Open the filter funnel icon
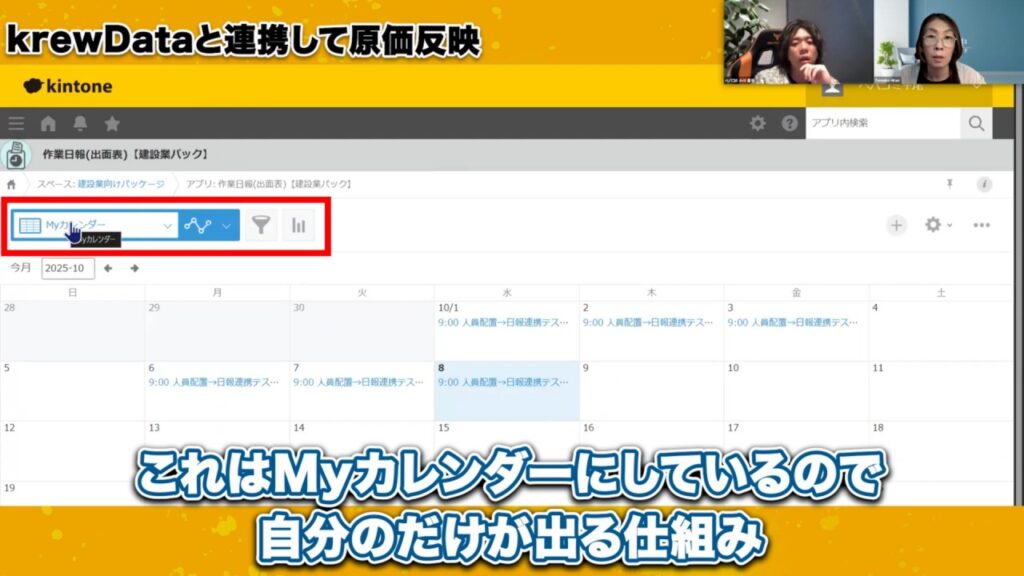1024x576 pixels. [x=259, y=226]
